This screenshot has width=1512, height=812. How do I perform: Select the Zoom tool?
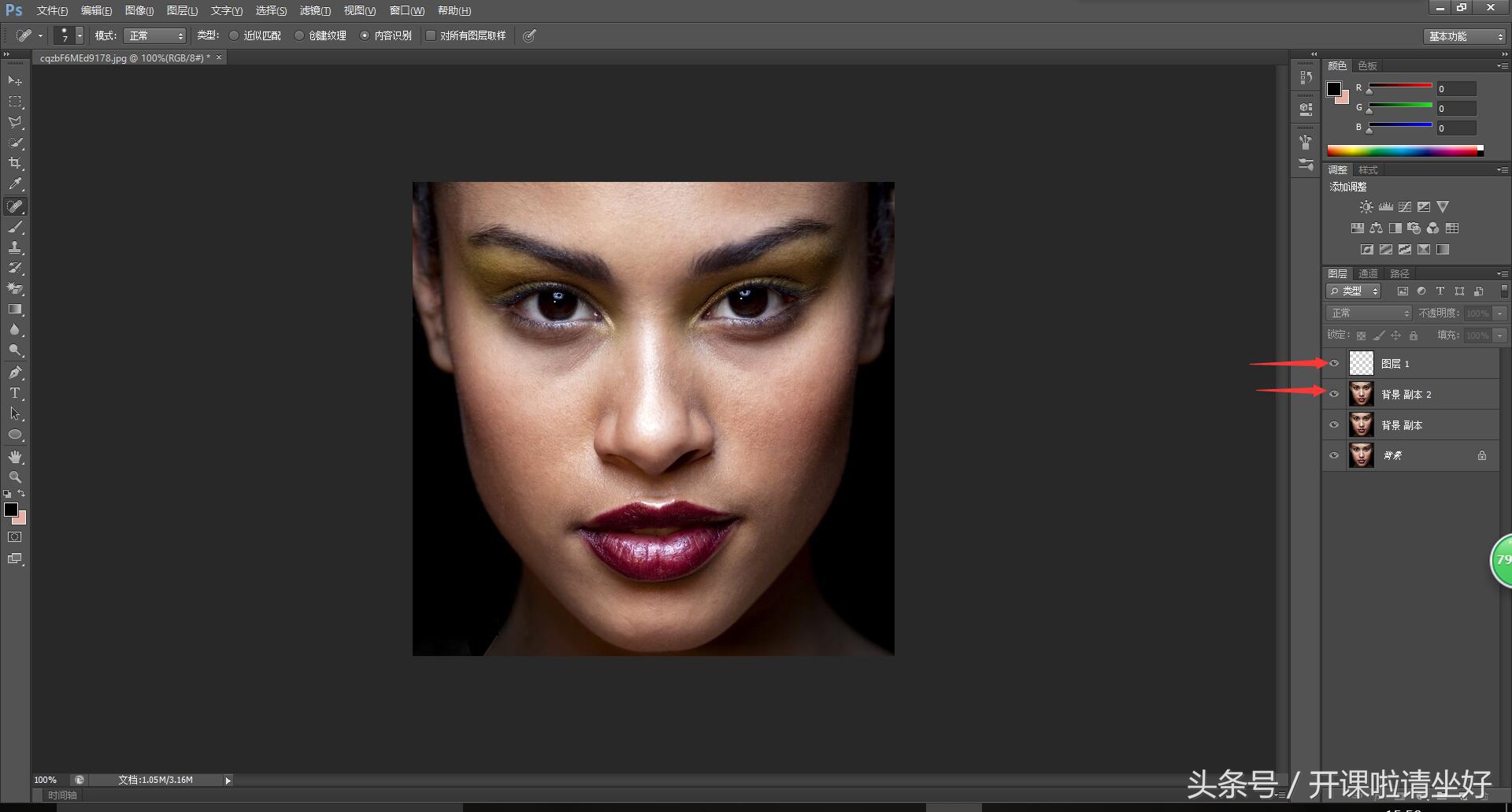click(15, 477)
